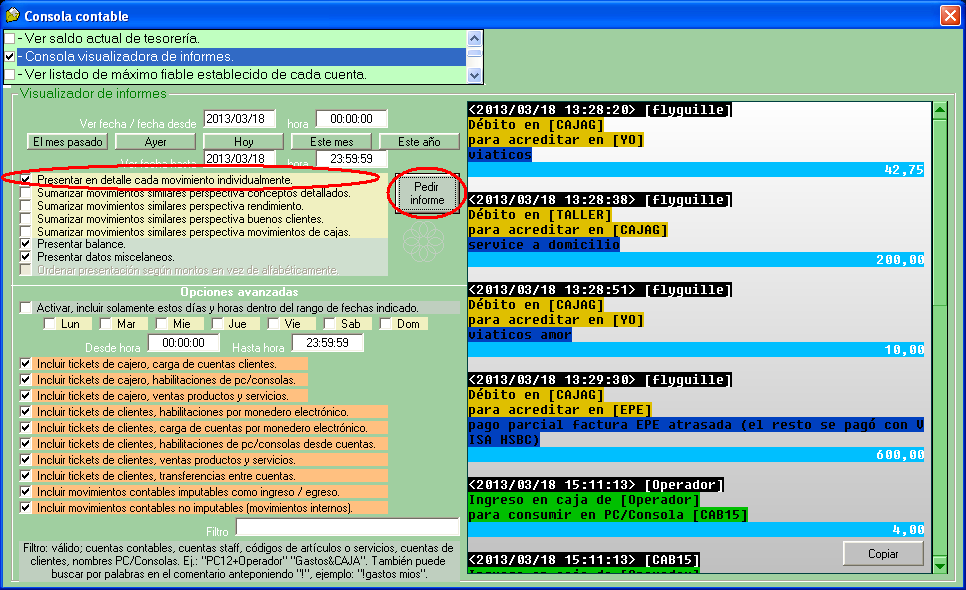
Task: Toggle 'habilitaciones de pc/consolas desde cuentas'
Action: click(25, 443)
